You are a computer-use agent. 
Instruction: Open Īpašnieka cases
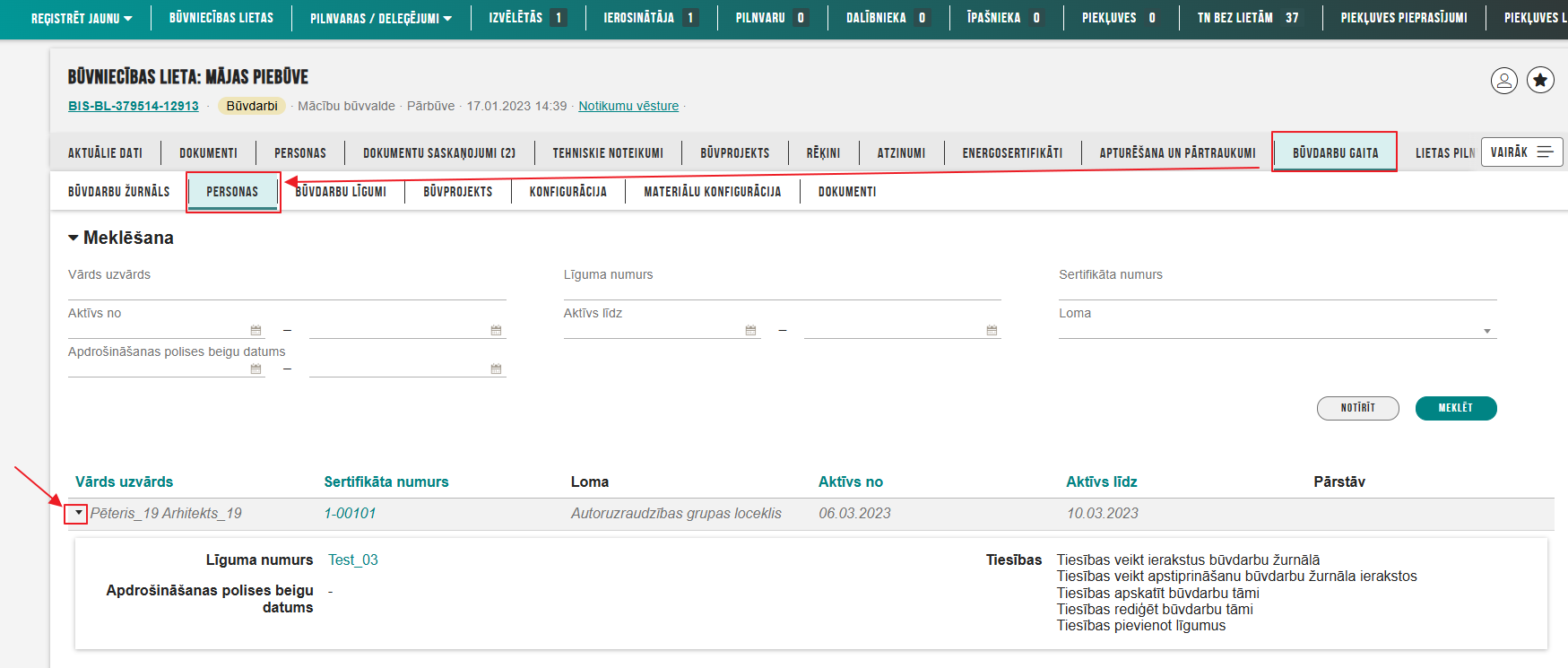pos(1005,18)
